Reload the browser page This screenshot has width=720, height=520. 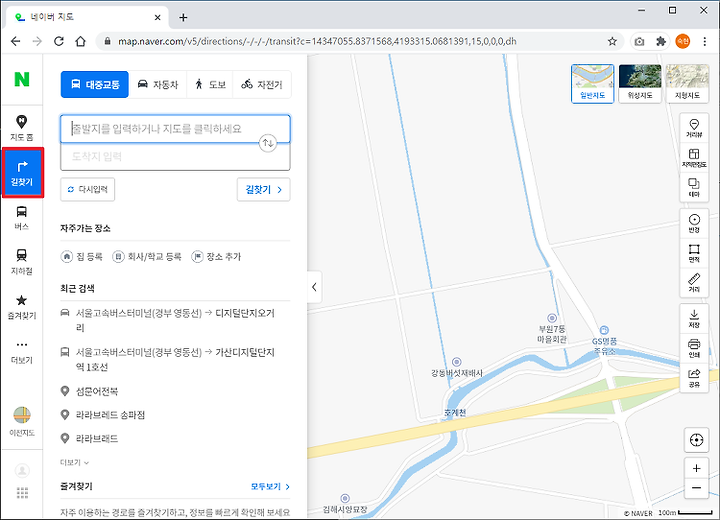tap(59, 41)
